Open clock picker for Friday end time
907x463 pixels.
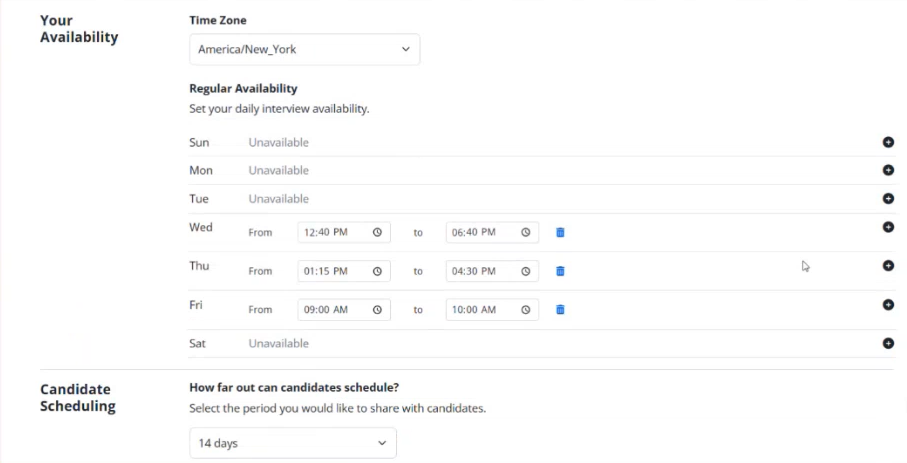point(525,310)
